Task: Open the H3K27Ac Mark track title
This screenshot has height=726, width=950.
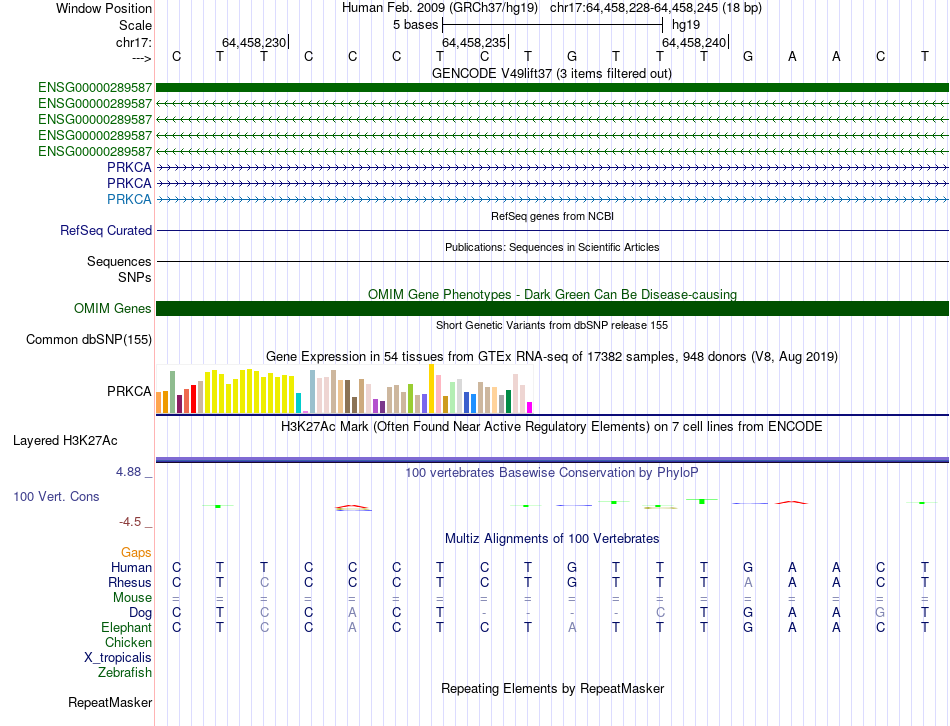Action: click(x=552, y=427)
